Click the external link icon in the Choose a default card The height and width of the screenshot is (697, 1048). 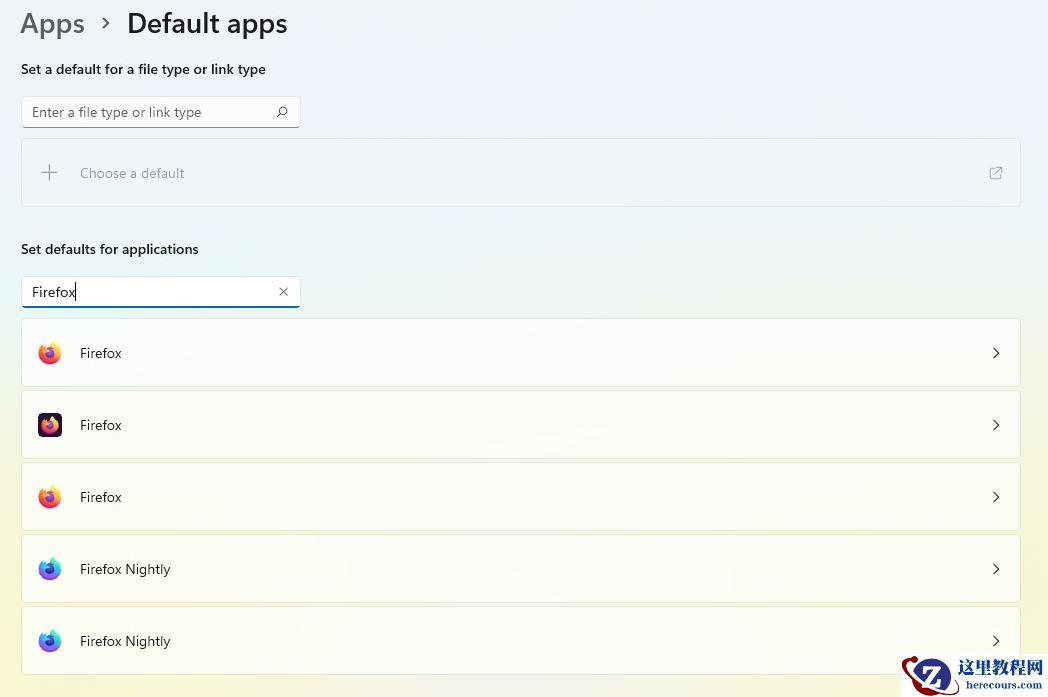coord(995,173)
